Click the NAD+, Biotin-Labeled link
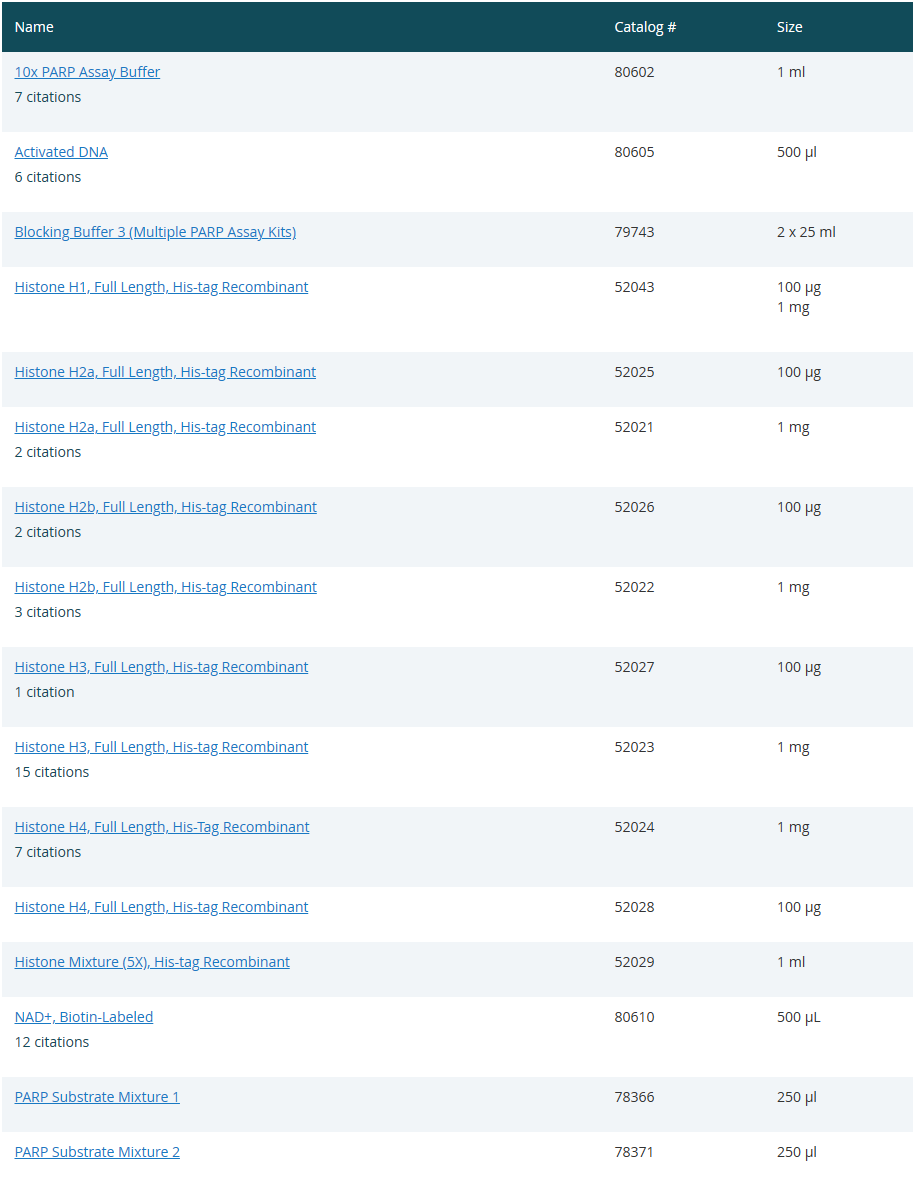The width and height of the screenshot is (913, 1179). pos(84,1017)
